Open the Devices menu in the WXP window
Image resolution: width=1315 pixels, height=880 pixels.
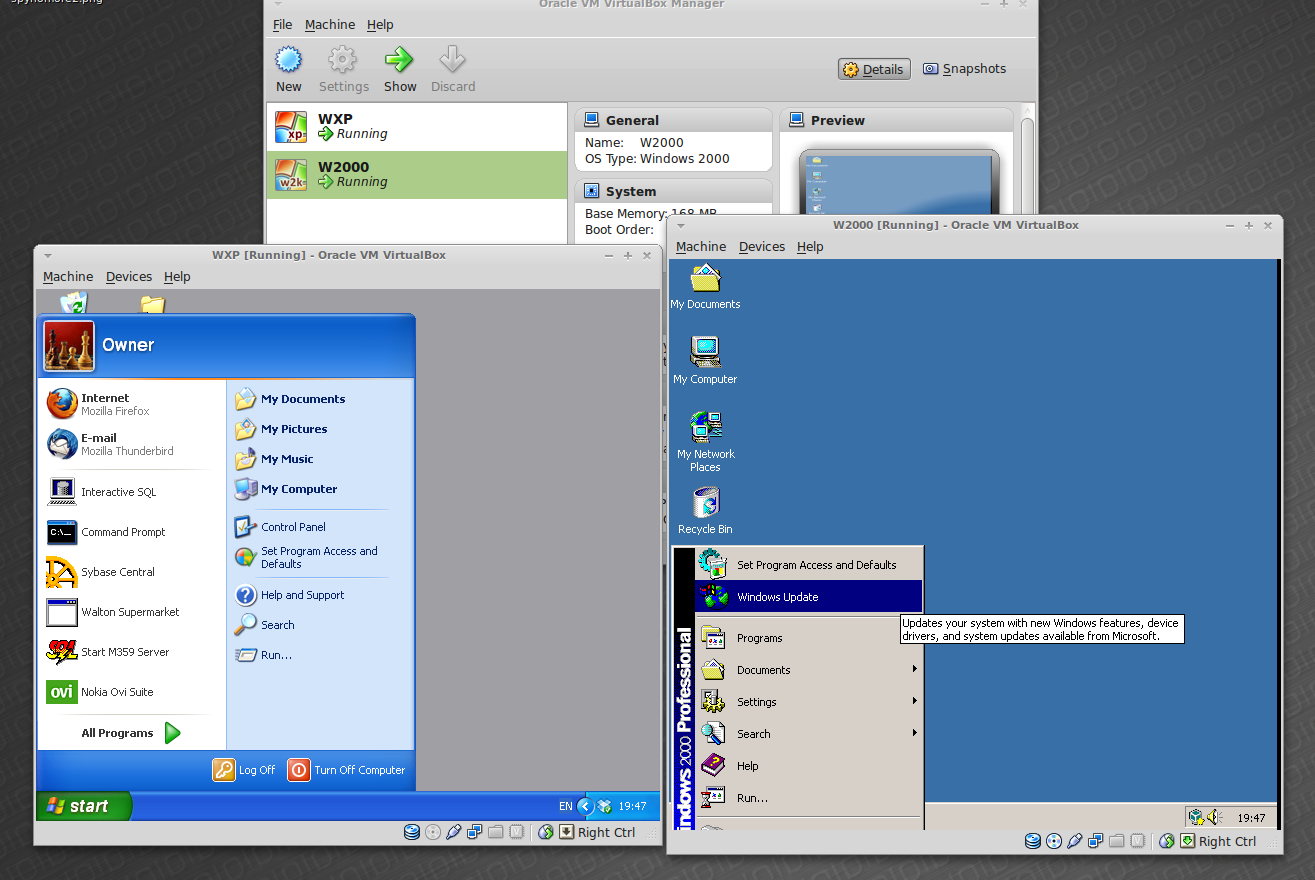coord(129,277)
